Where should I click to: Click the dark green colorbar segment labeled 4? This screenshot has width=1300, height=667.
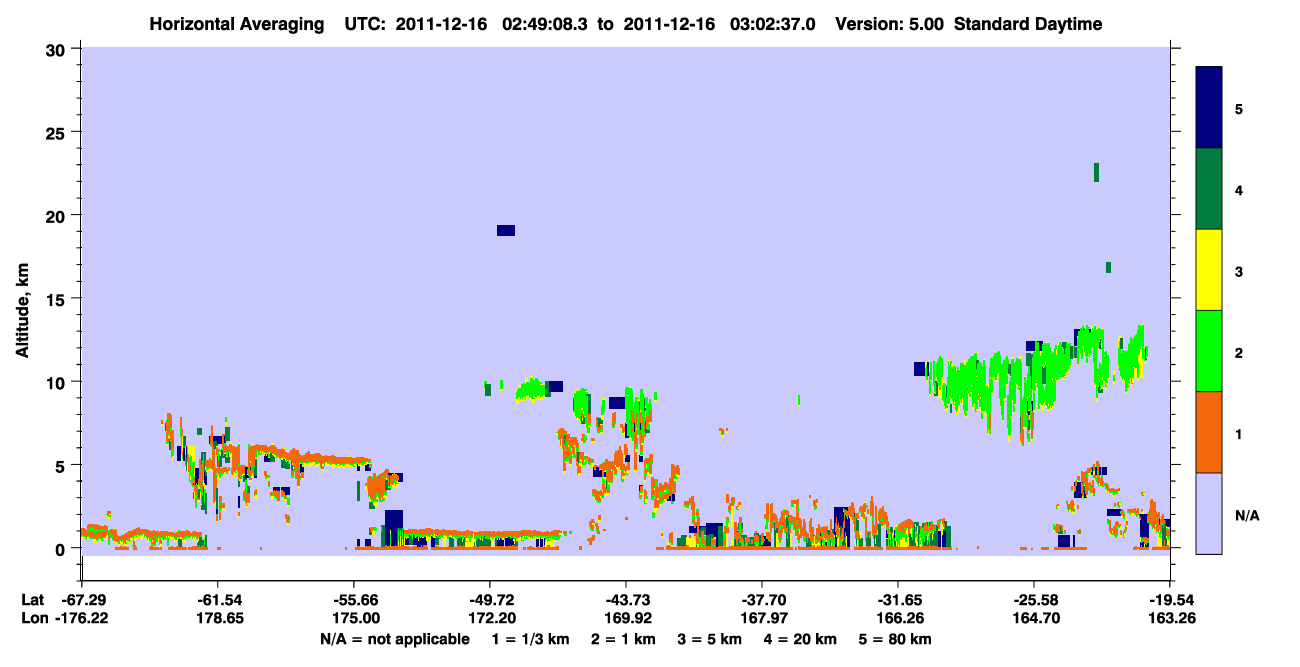click(1209, 189)
